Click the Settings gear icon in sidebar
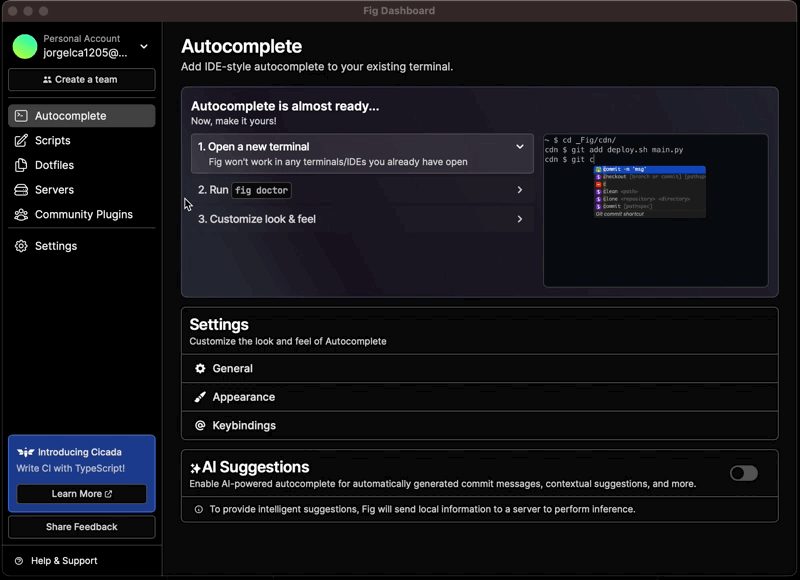Screen dimensions: 800x580 pos(21,246)
